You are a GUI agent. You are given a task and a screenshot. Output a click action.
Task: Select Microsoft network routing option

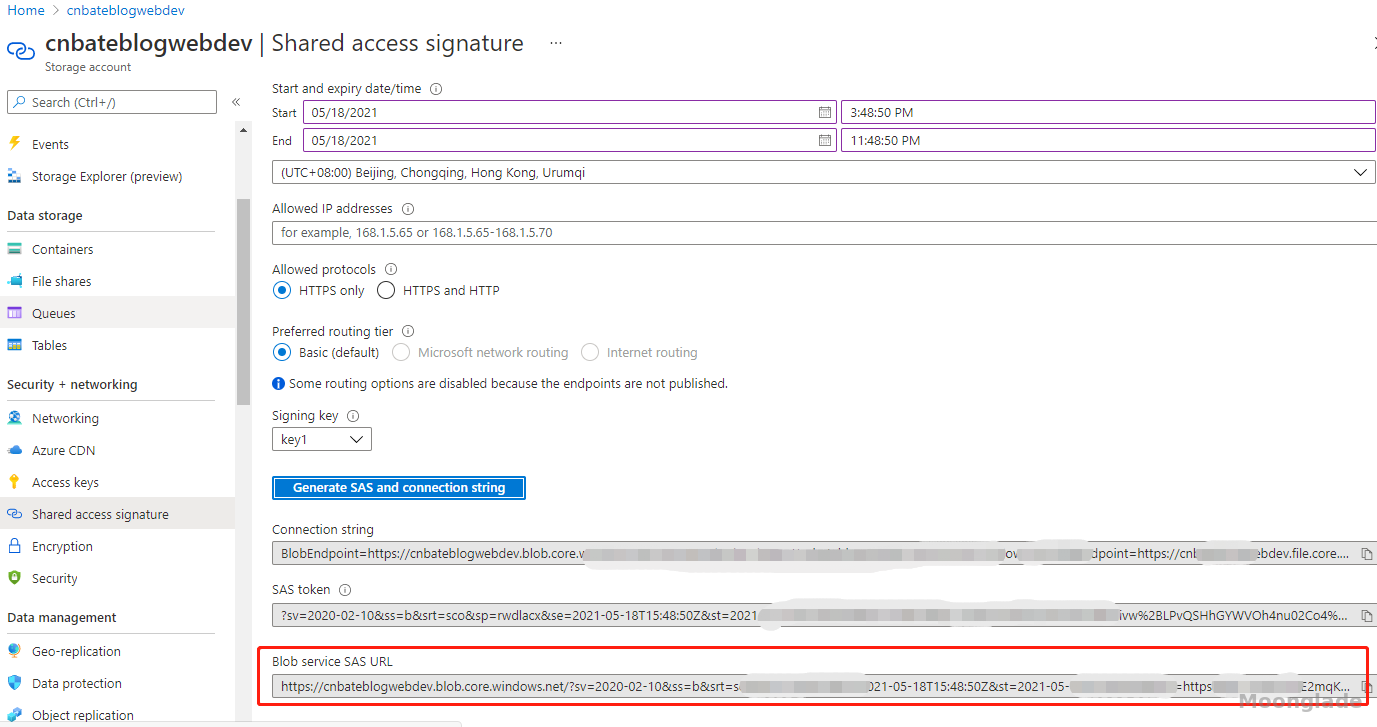pyautogui.click(x=401, y=352)
